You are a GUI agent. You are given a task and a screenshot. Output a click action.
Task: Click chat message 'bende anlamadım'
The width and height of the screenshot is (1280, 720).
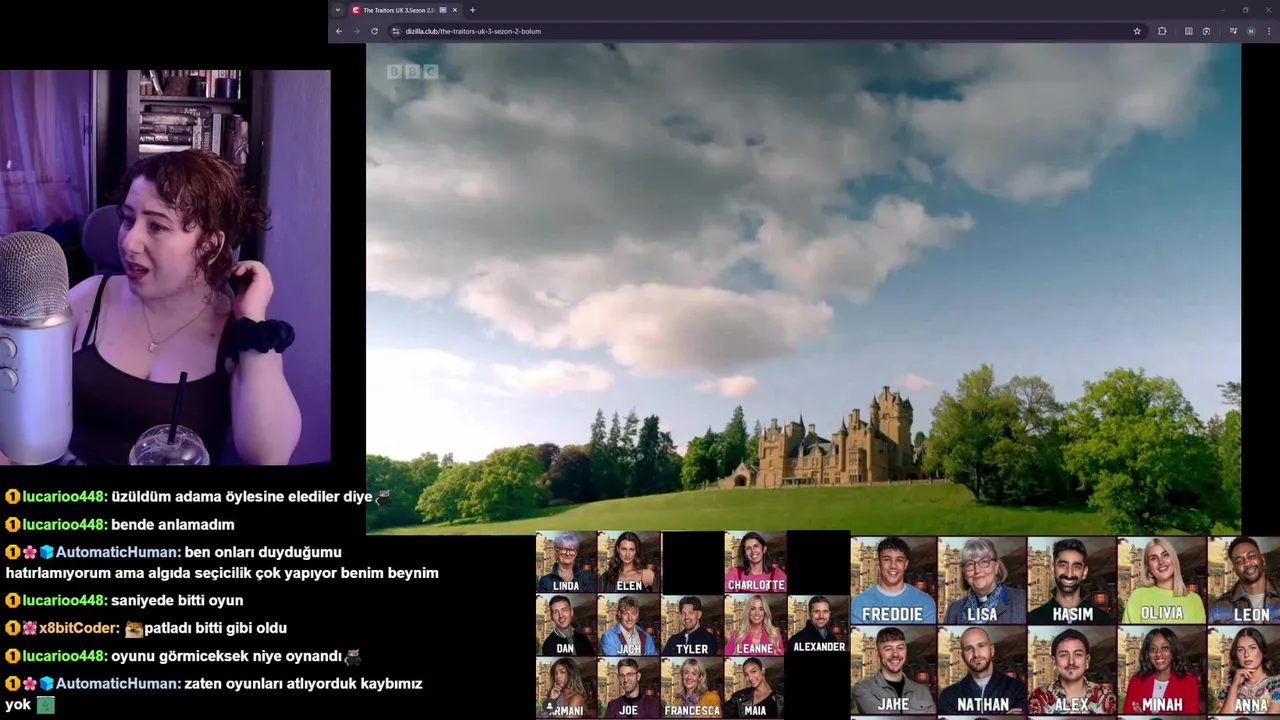click(173, 525)
